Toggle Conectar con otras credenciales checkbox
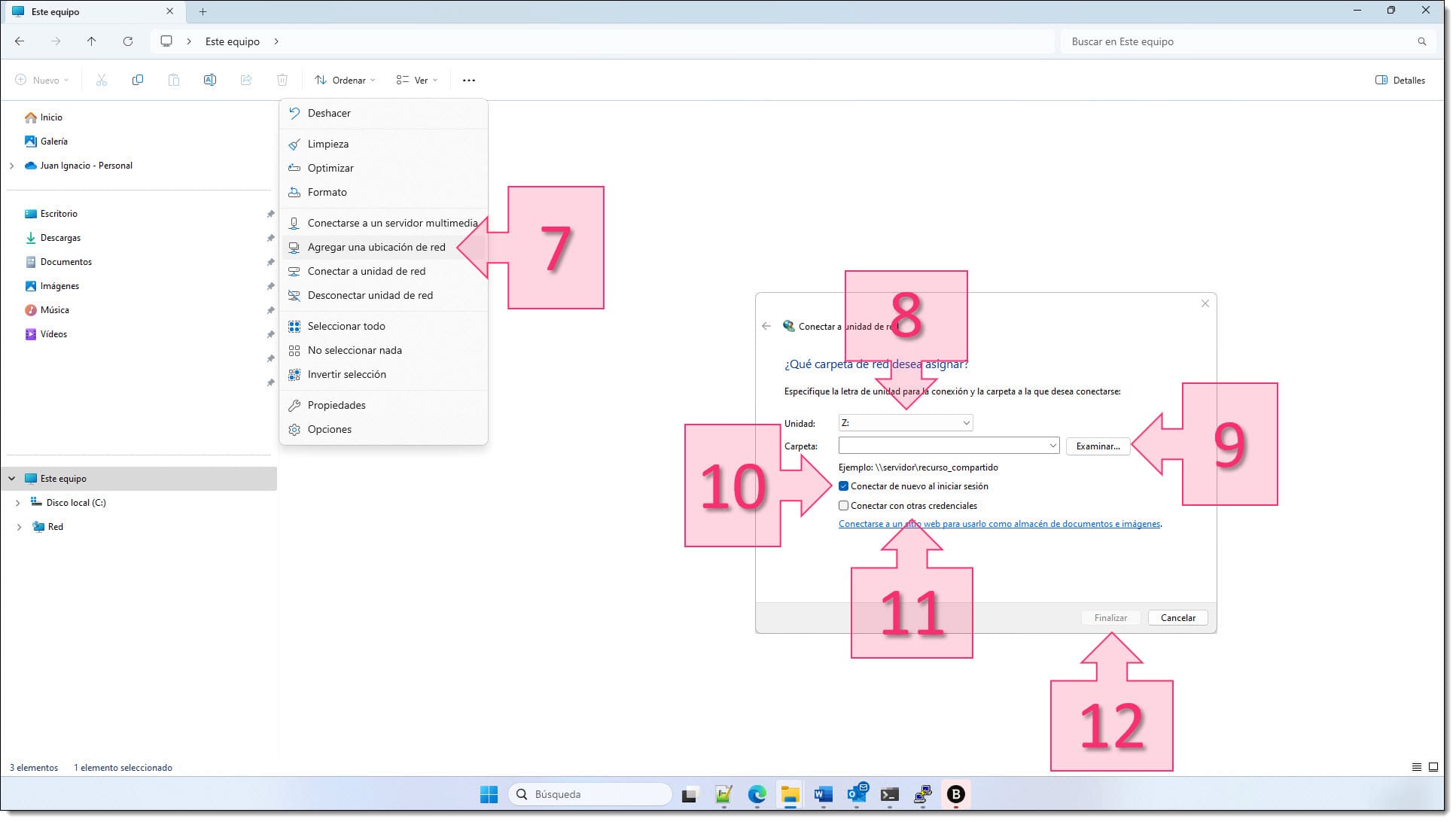Image resolution: width=1456 pixels, height=822 pixels. tap(844, 505)
